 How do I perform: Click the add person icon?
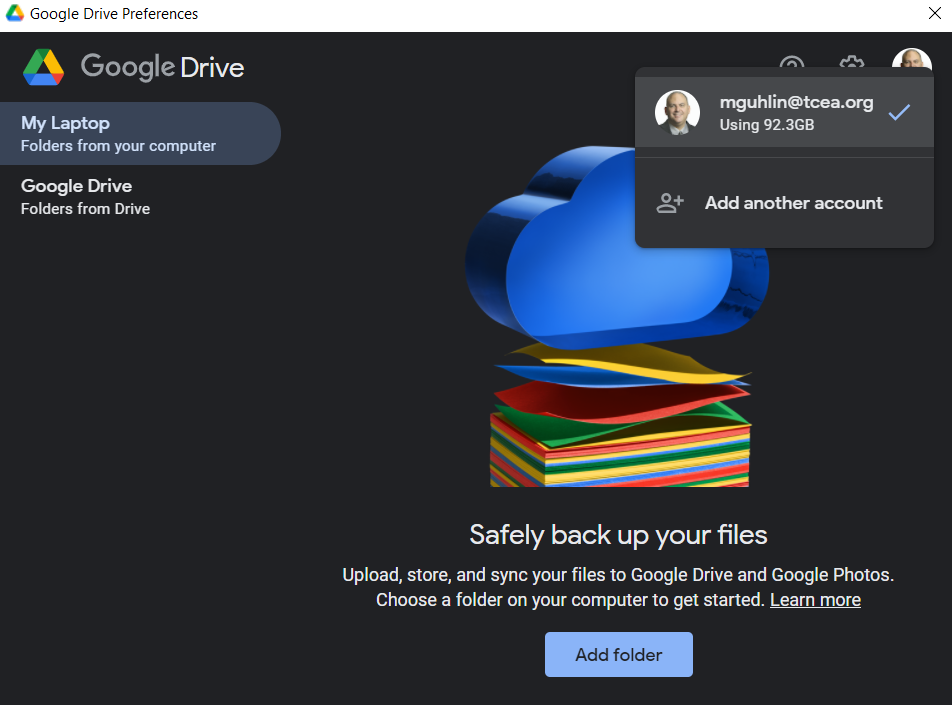[x=670, y=203]
